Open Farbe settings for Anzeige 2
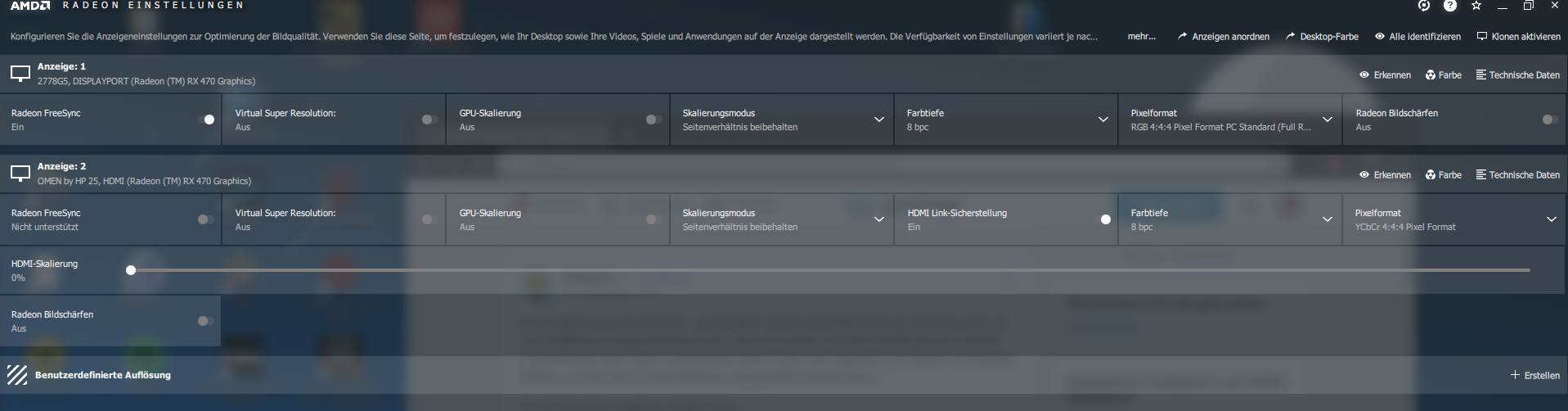 tap(1444, 174)
